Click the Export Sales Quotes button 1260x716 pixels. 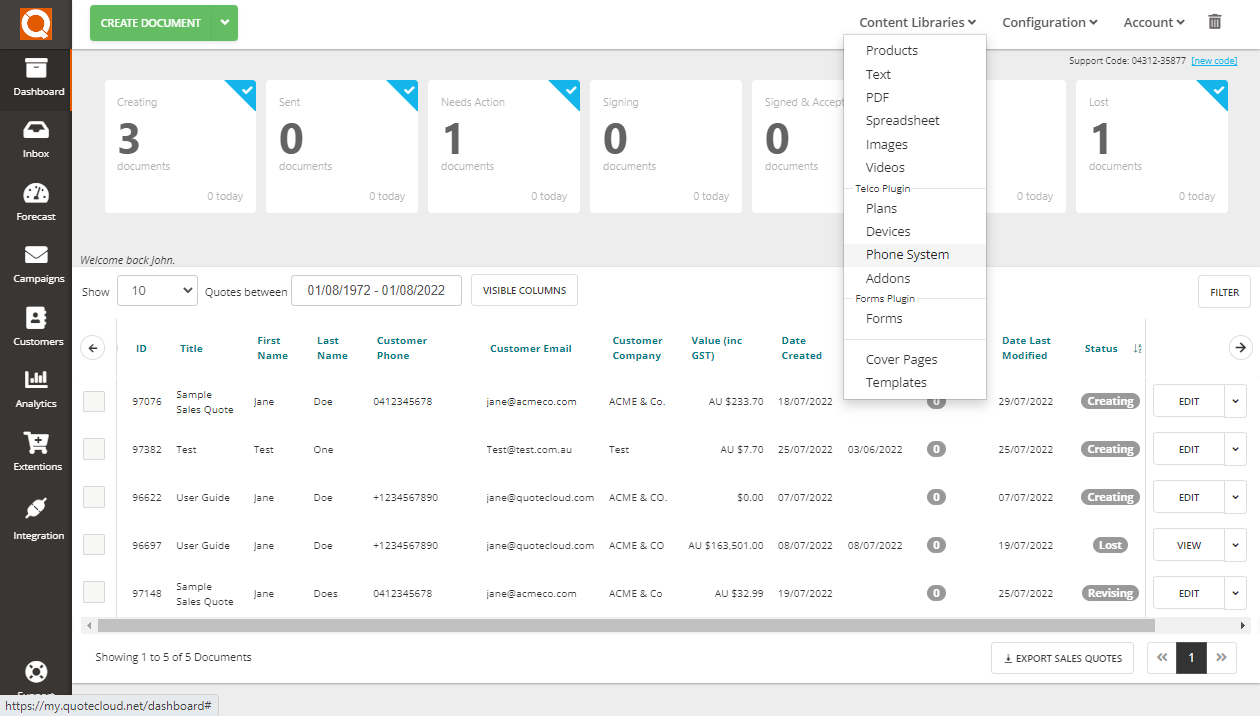[1062, 658]
